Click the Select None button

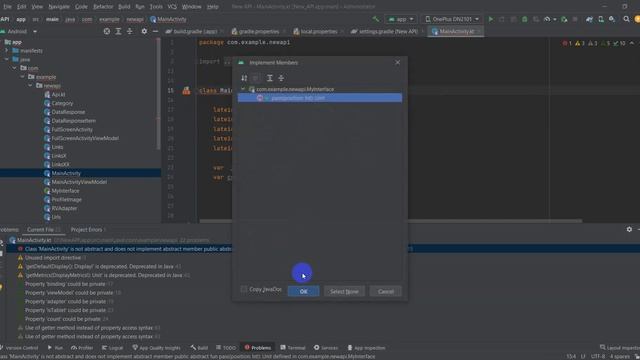click(344, 291)
